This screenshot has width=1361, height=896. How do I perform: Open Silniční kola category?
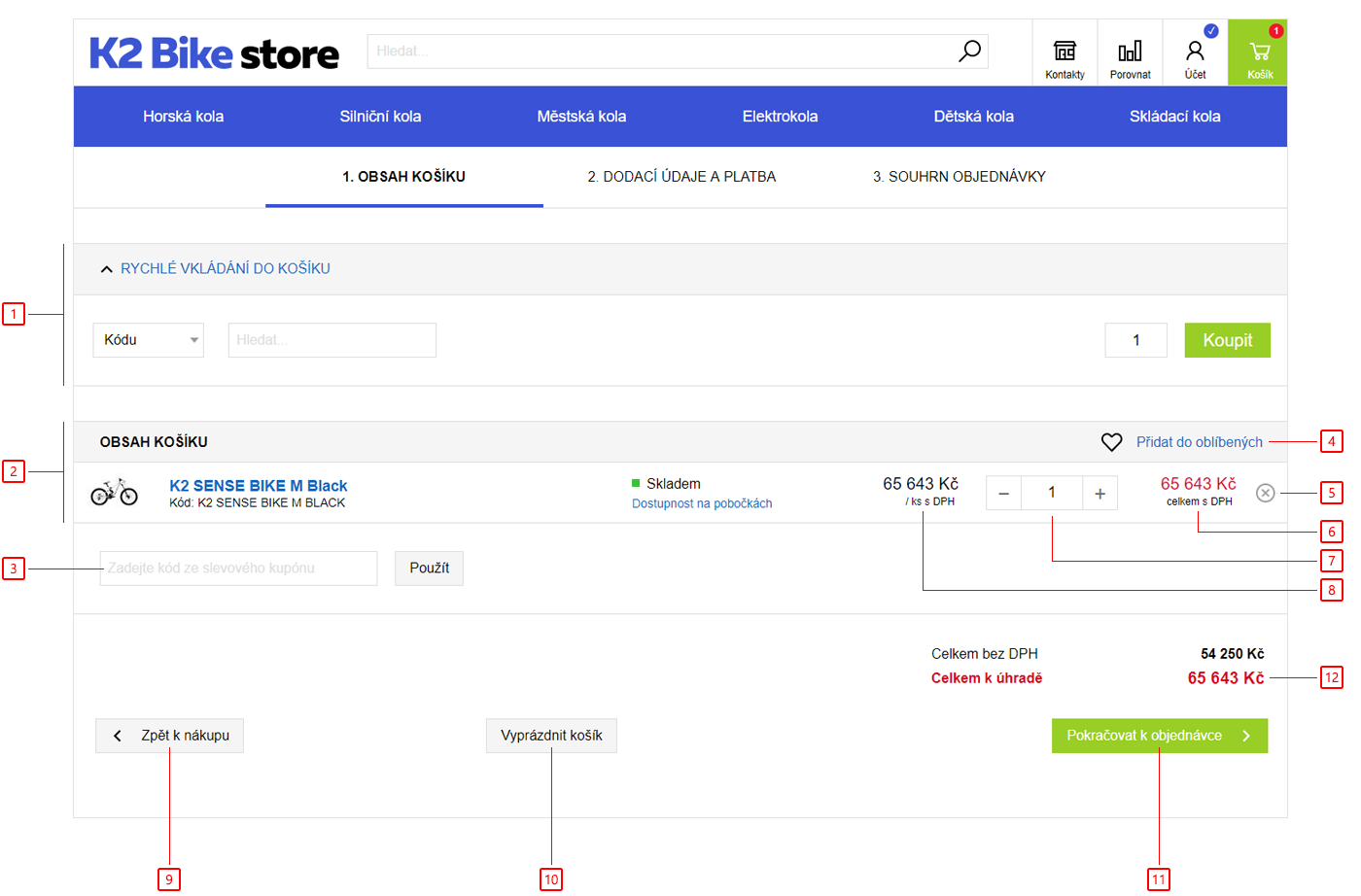pos(380,117)
